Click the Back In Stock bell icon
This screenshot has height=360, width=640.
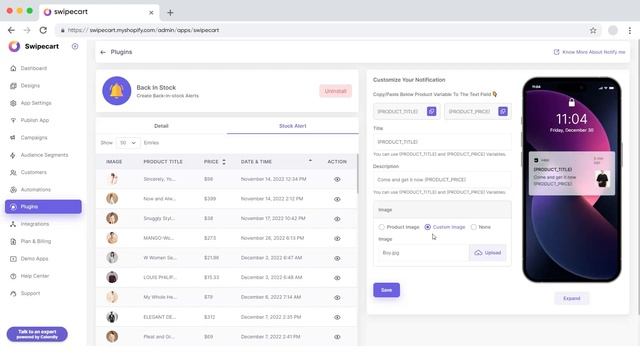[x=116, y=91]
